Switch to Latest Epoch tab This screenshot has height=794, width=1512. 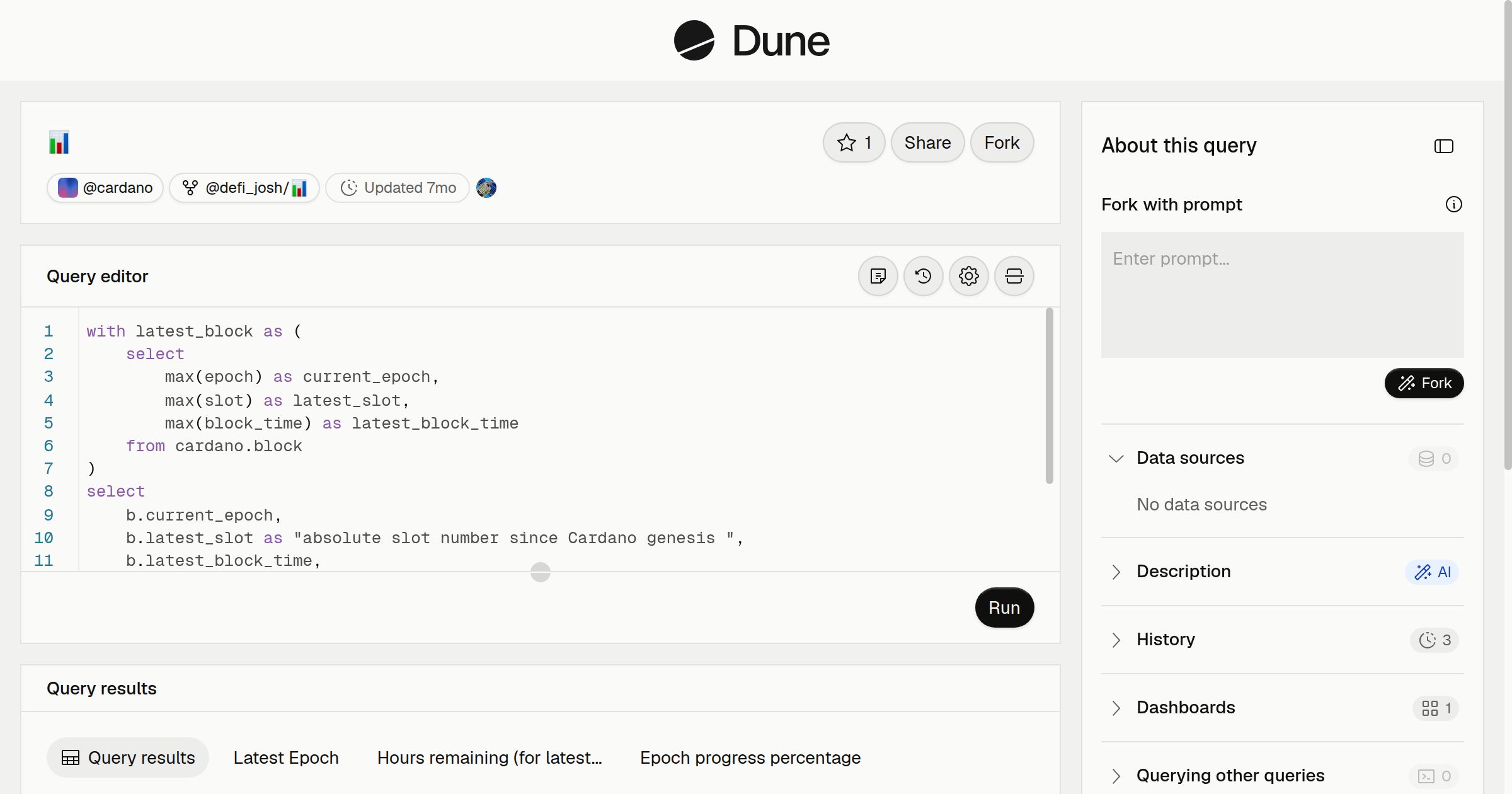click(x=286, y=757)
